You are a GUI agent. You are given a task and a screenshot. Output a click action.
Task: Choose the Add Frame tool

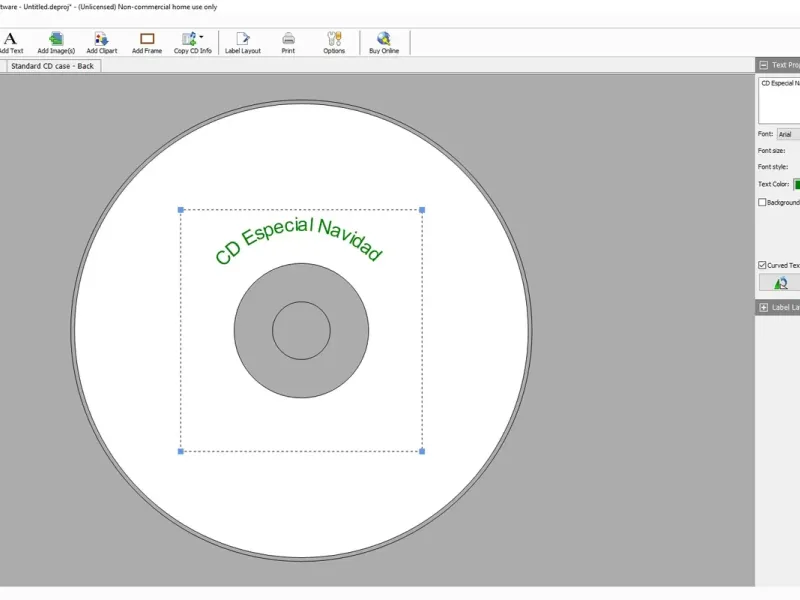pyautogui.click(x=147, y=43)
